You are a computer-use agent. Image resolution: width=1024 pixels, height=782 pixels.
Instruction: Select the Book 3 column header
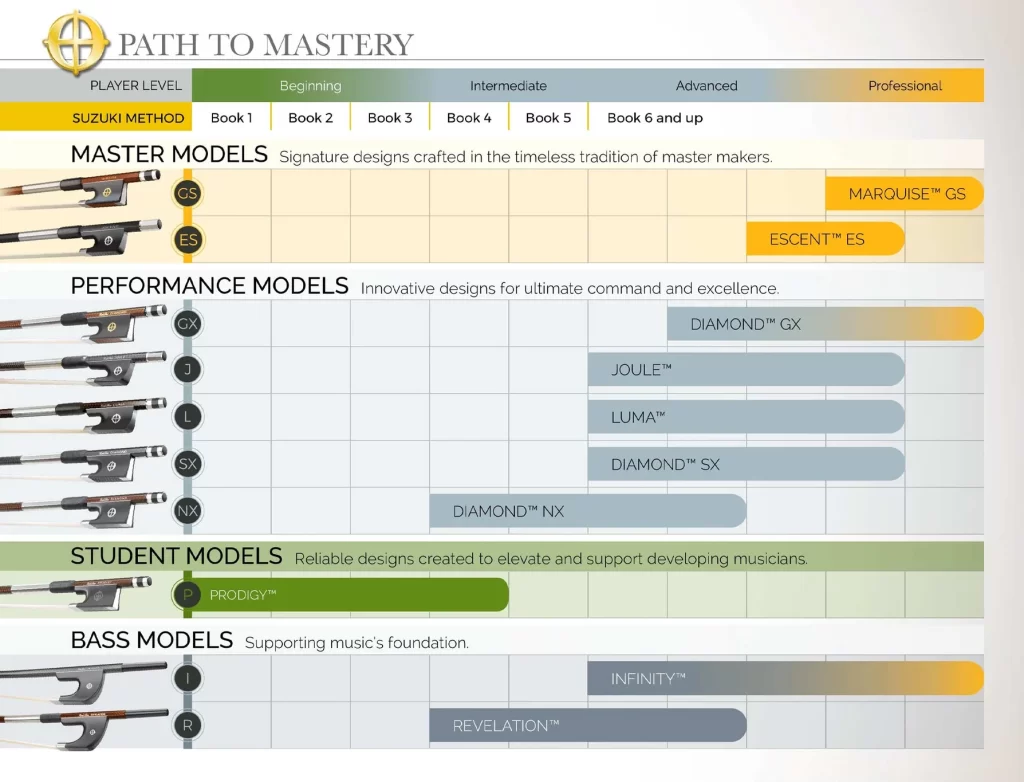390,118
